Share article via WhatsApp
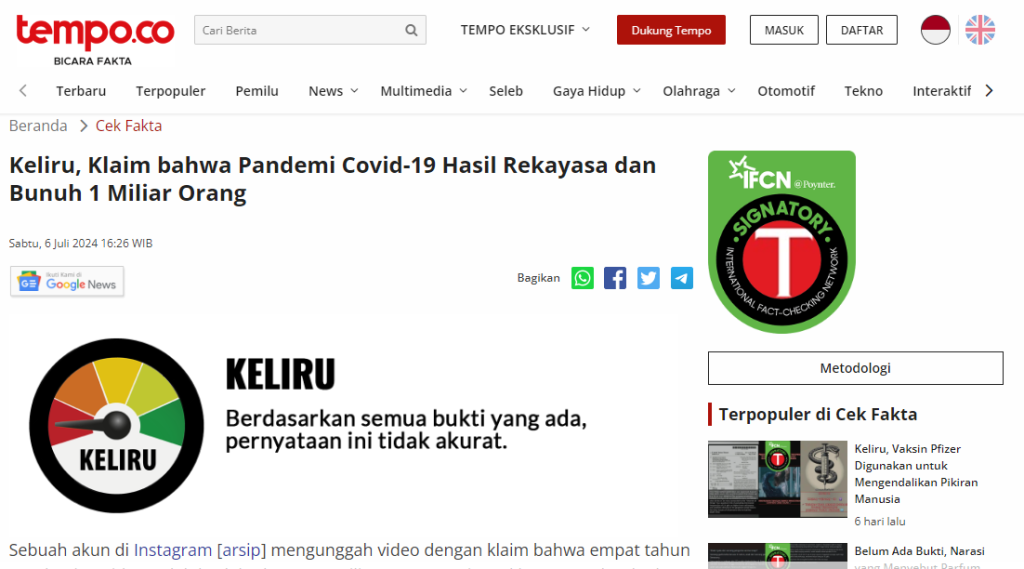This screenshot has width=1024, height=569. [x=583, y=278]
